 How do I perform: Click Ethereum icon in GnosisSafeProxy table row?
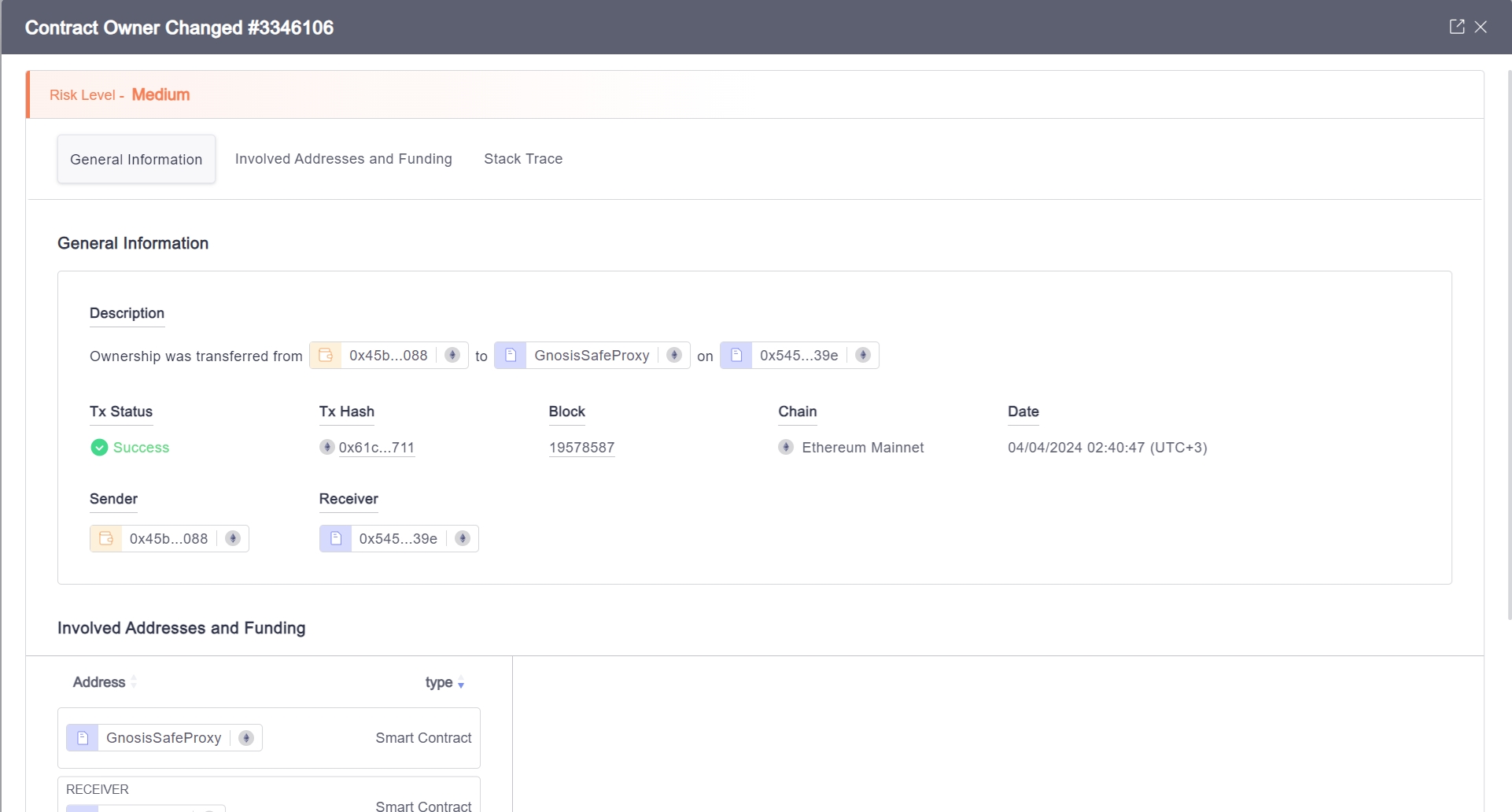[246, 738]
